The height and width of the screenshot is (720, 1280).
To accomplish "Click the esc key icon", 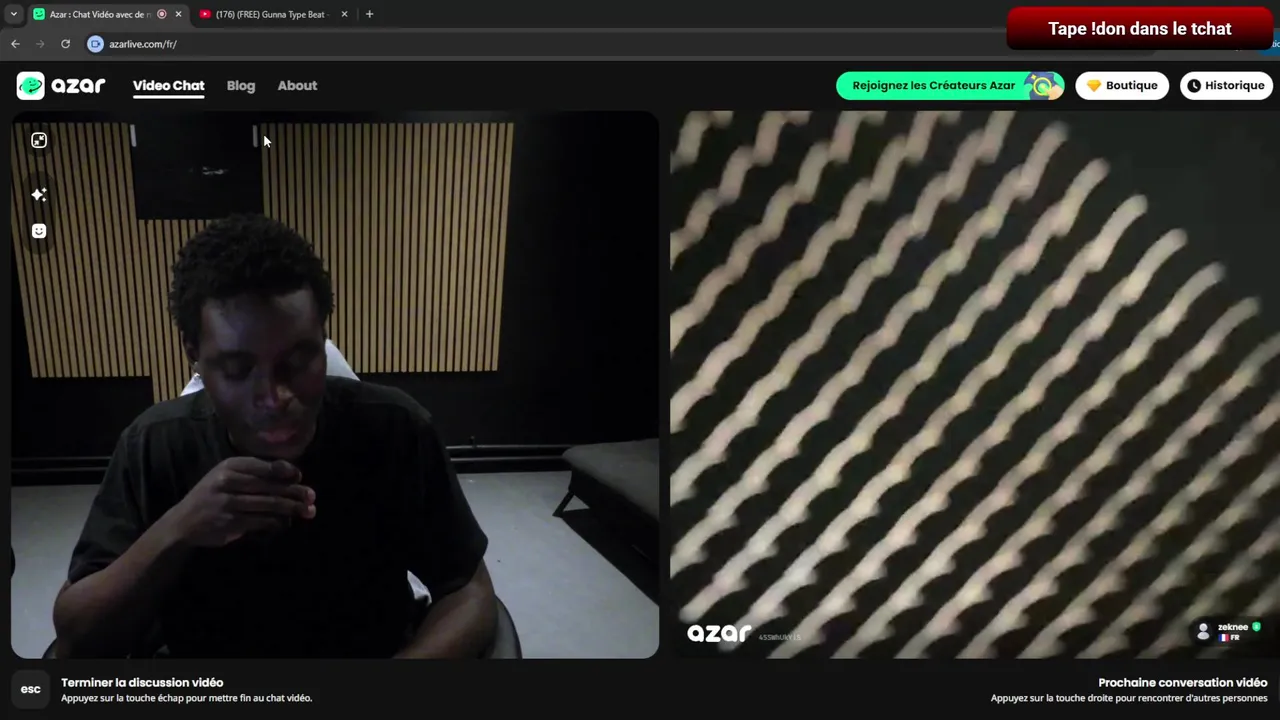I will [31, 689].
